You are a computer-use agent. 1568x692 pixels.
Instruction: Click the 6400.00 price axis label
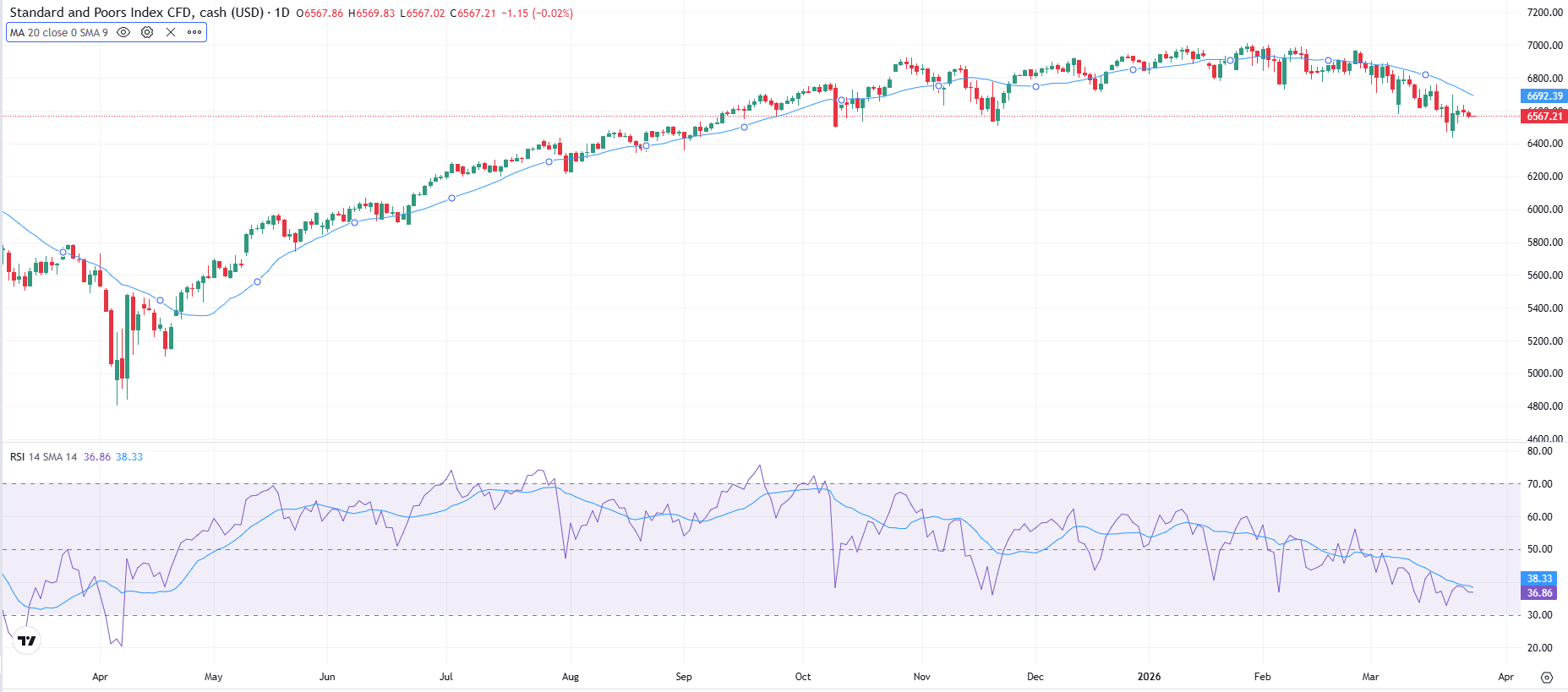pyautogui.click(x=1544, y=144)
